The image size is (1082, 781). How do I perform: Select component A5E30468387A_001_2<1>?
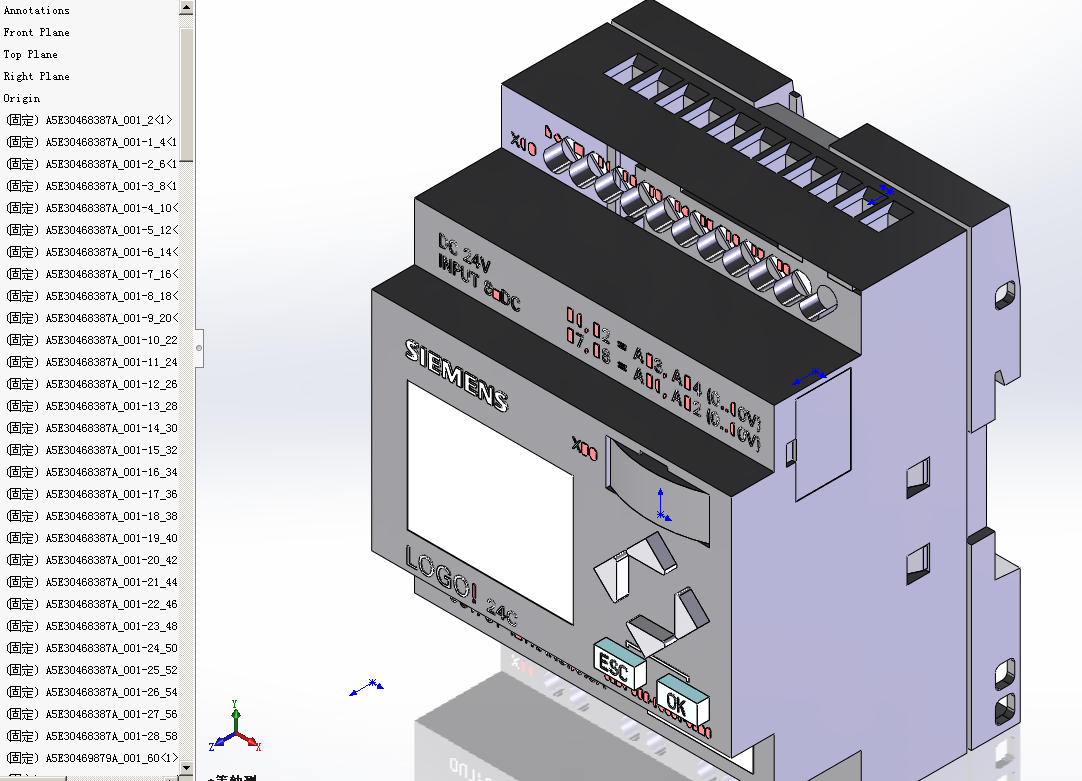89,120
